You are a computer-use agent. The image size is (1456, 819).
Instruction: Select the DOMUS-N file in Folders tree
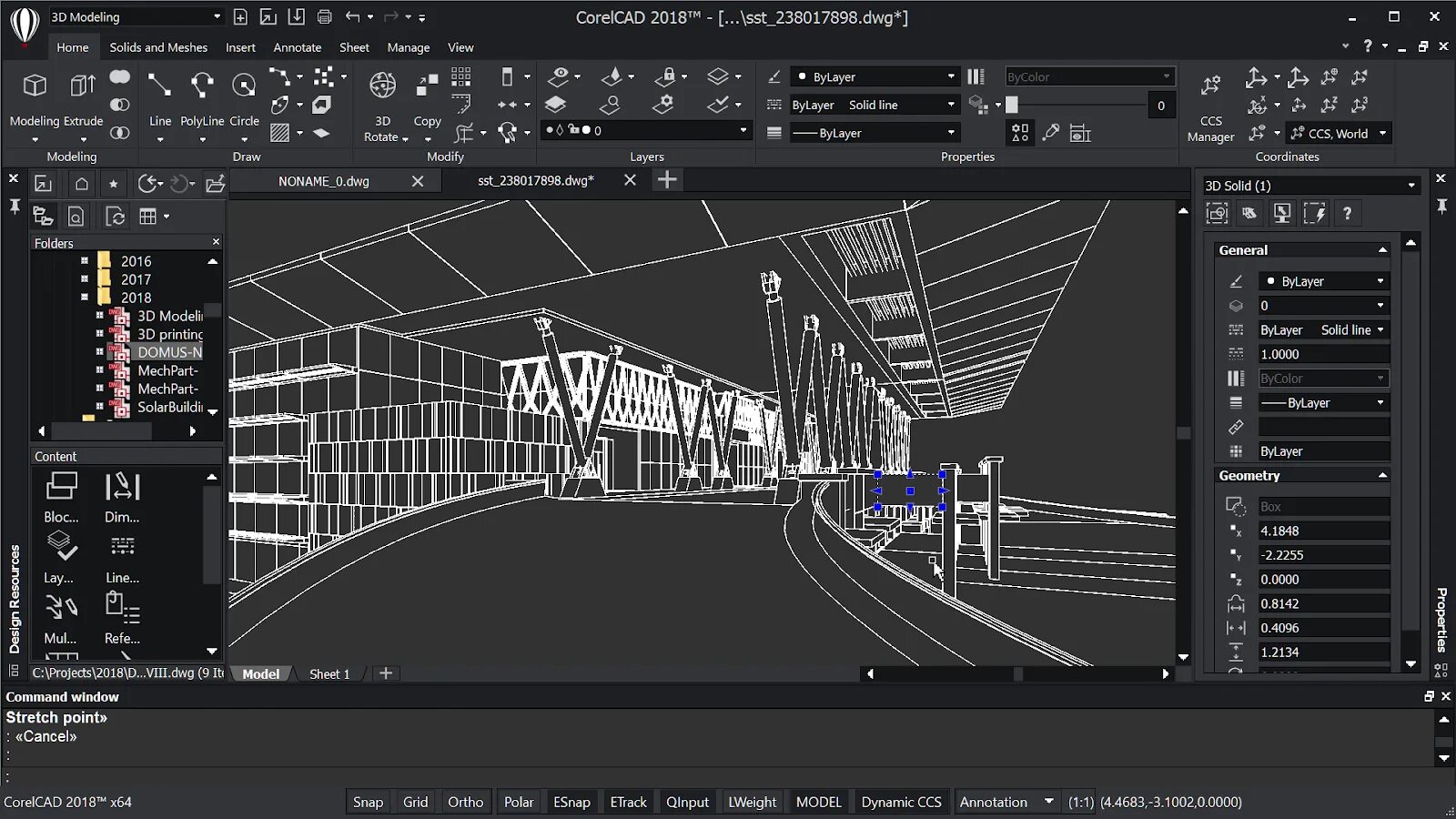[169, 352]
